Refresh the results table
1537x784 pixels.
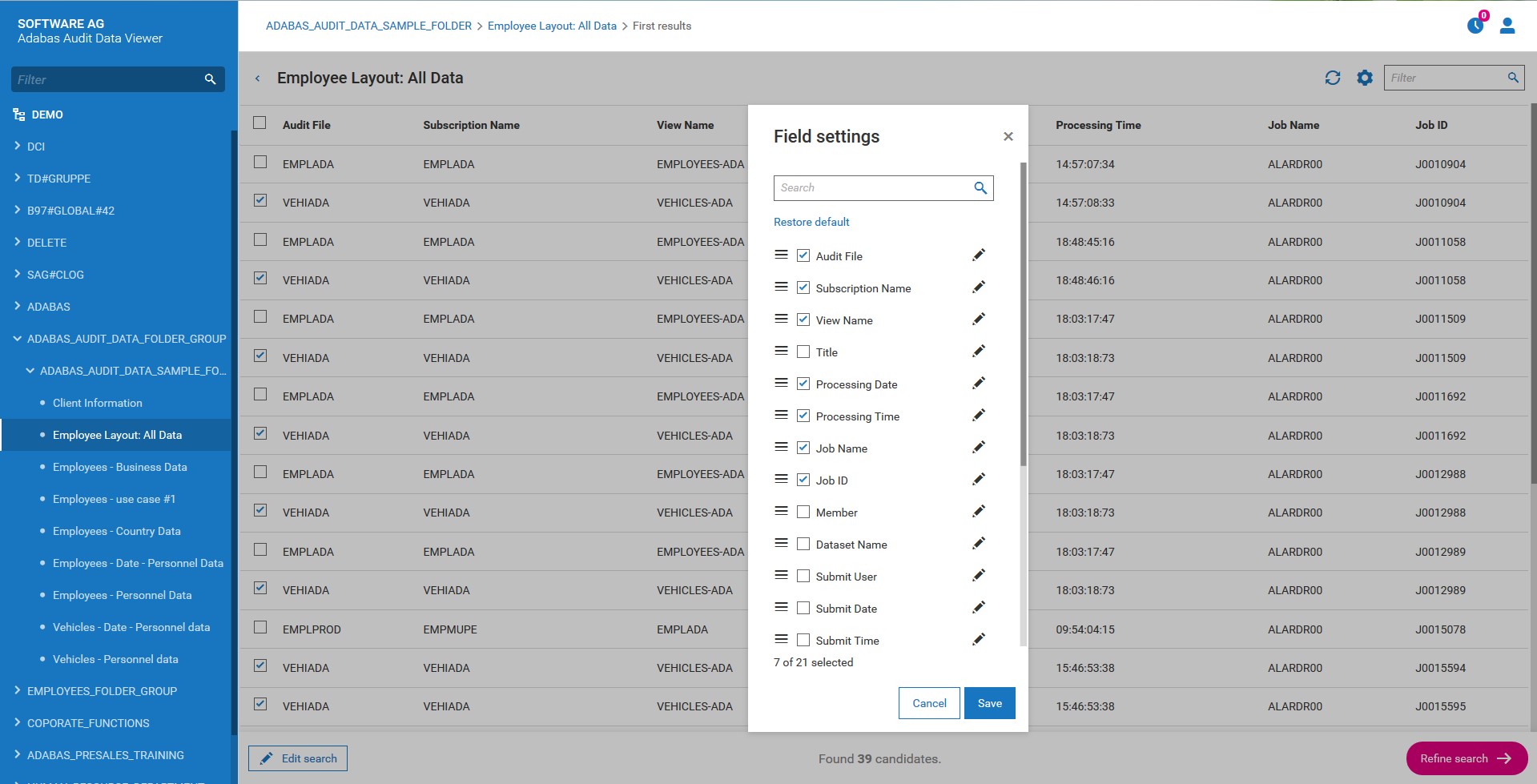tap(1333, 78)
